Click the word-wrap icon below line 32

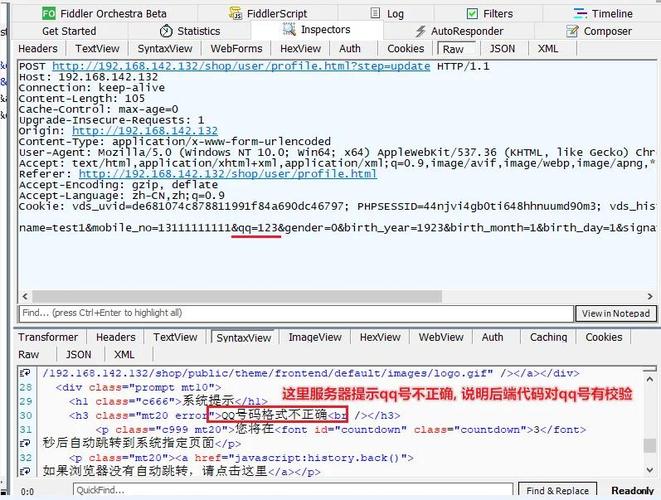tap(25, 471)
